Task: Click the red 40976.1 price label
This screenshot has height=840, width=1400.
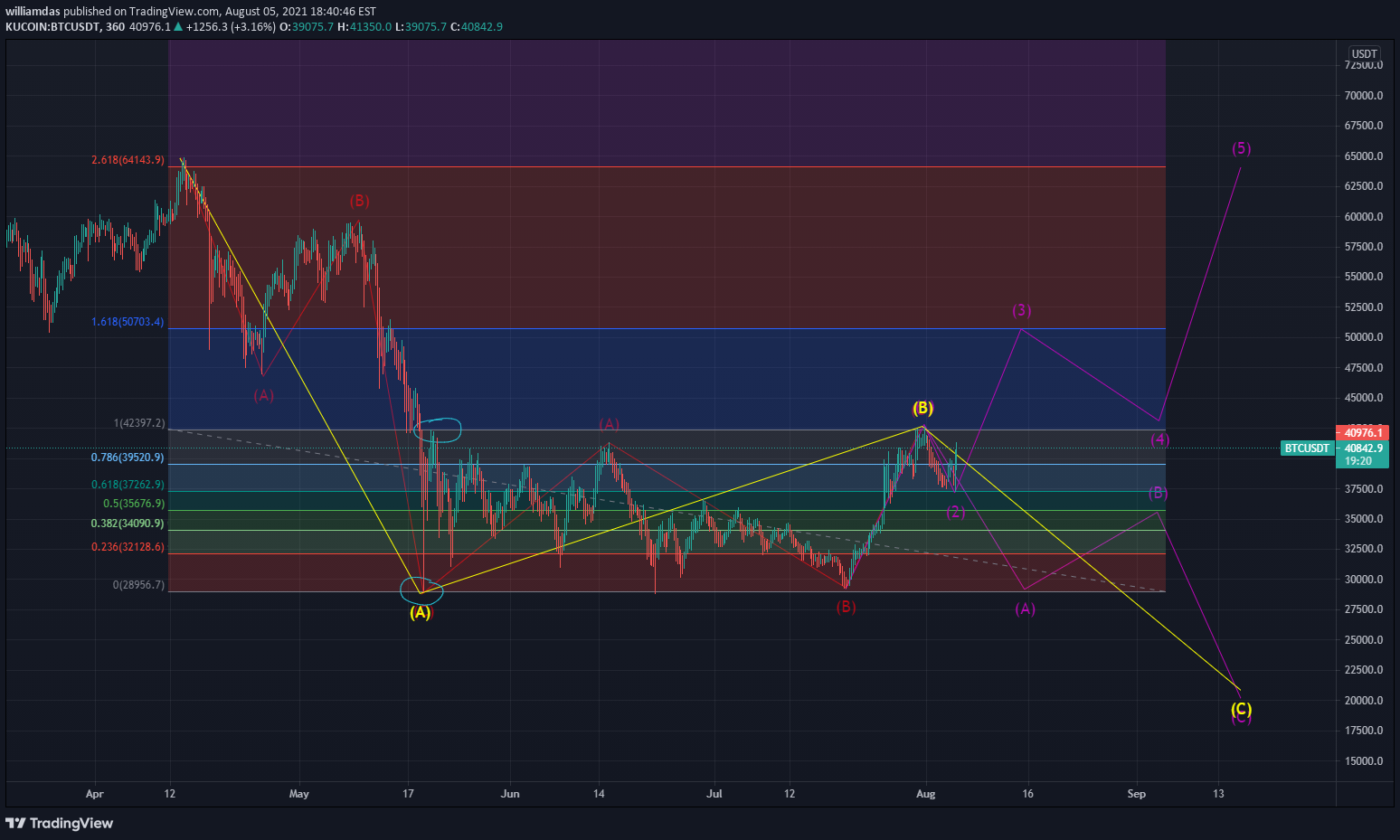Action: tap(1363, 433)
